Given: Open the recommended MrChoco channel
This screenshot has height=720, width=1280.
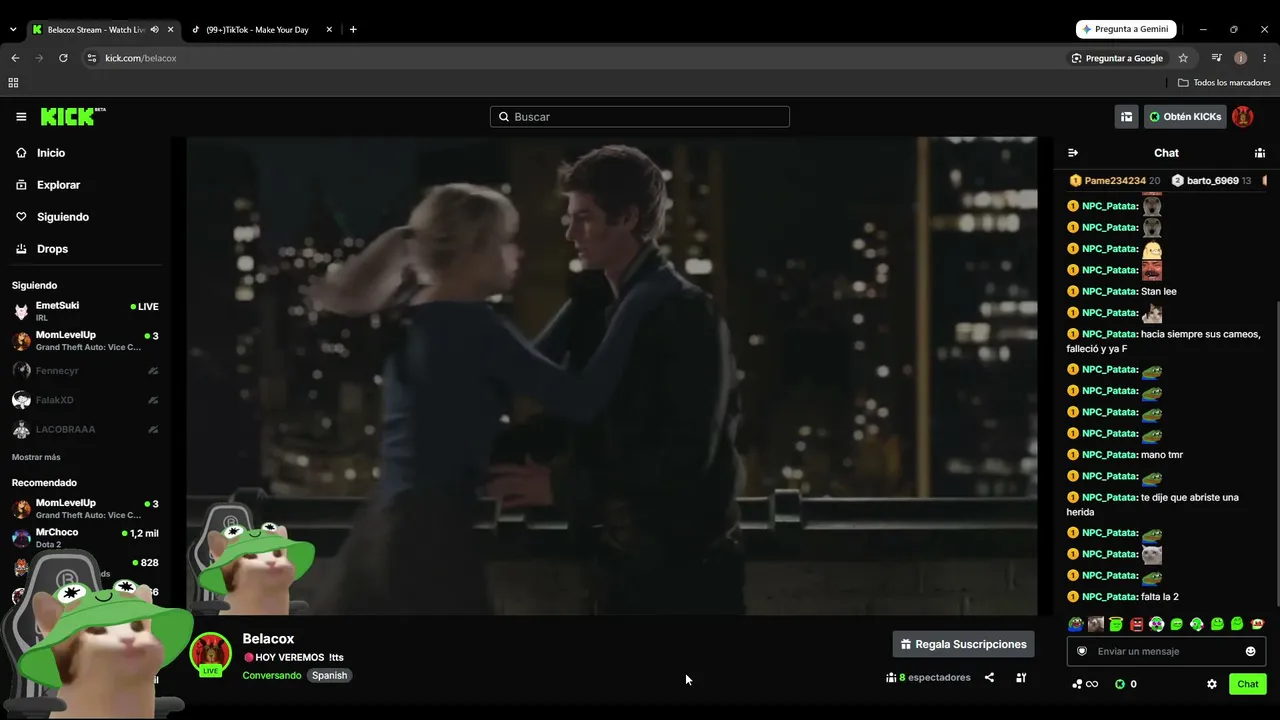Looking at the screenshot, I should 85,538.
